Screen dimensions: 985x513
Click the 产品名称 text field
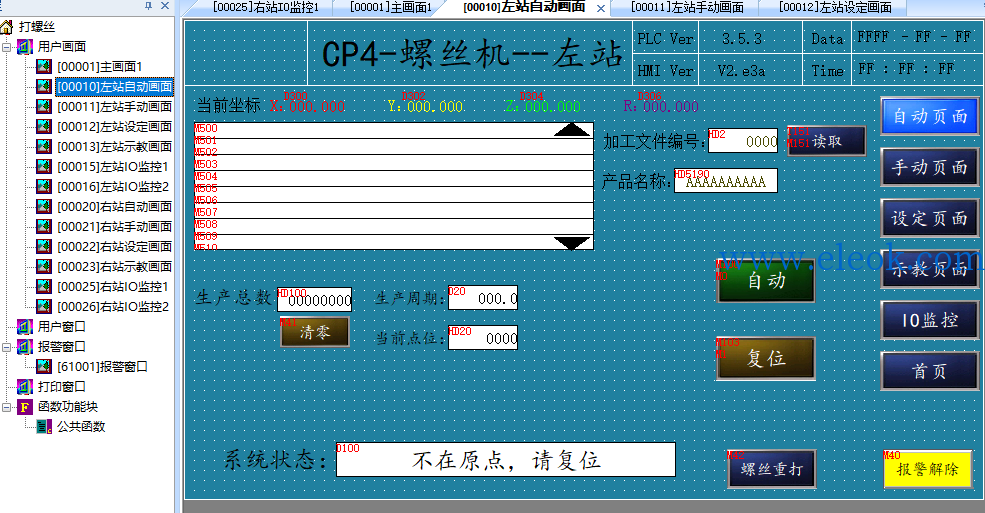(x=726, y=181)
